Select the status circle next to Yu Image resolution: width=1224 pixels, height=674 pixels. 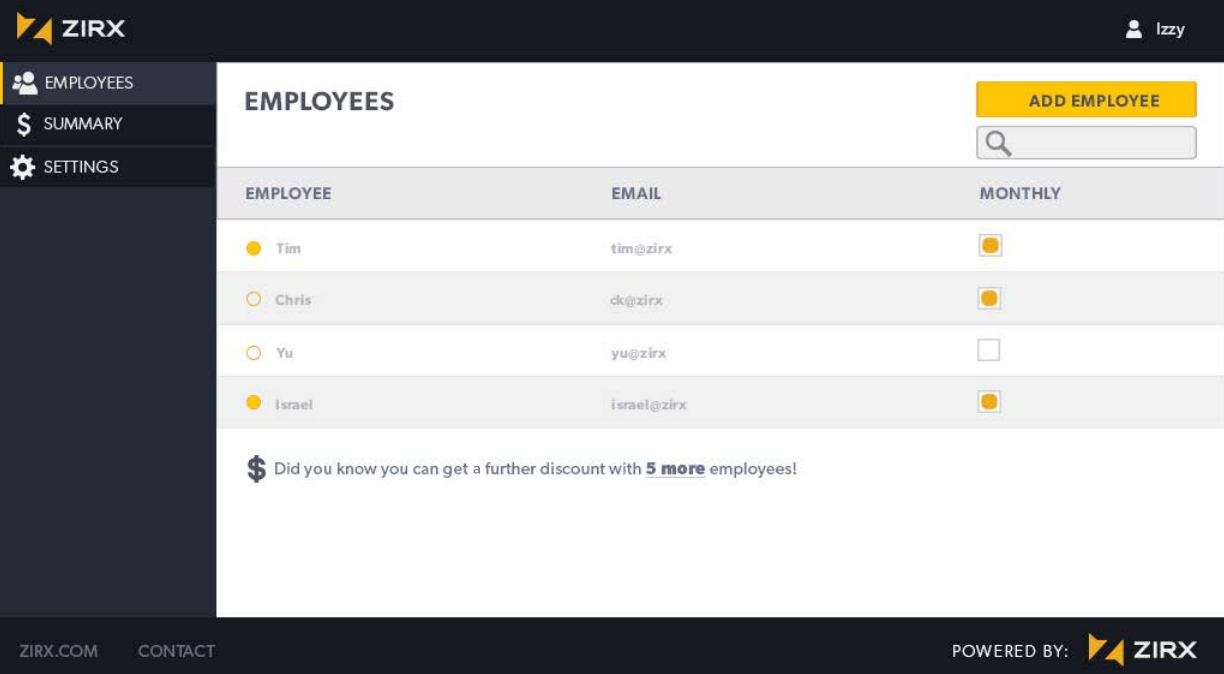coord(253,352)
